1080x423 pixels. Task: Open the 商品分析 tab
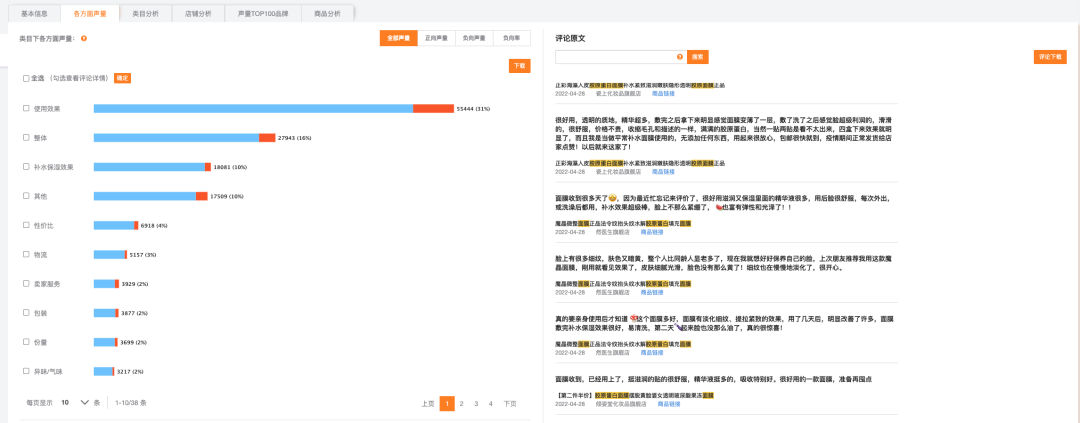pyautogui.click(x=326, y=13)
